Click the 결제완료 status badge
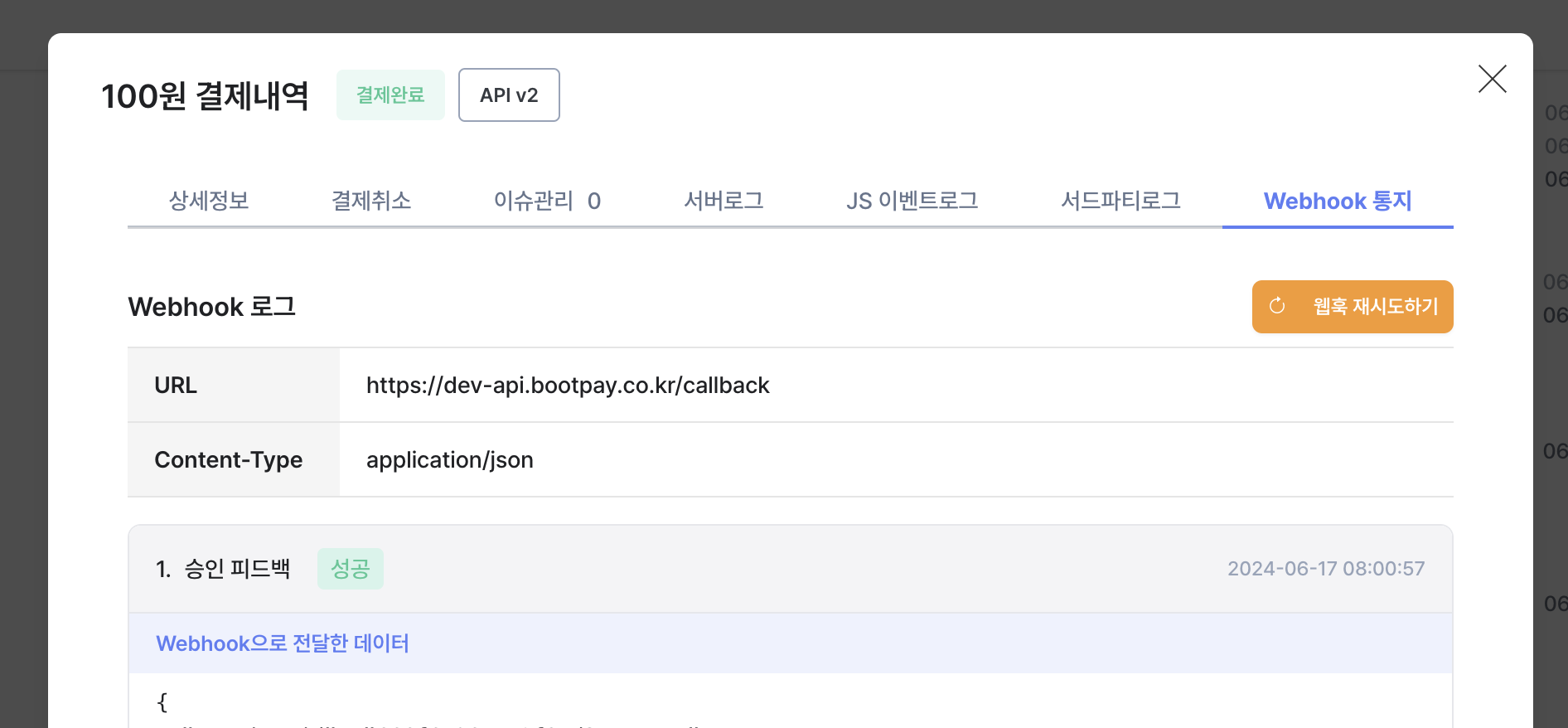1568x728 pixels. (x=390, y=95)
